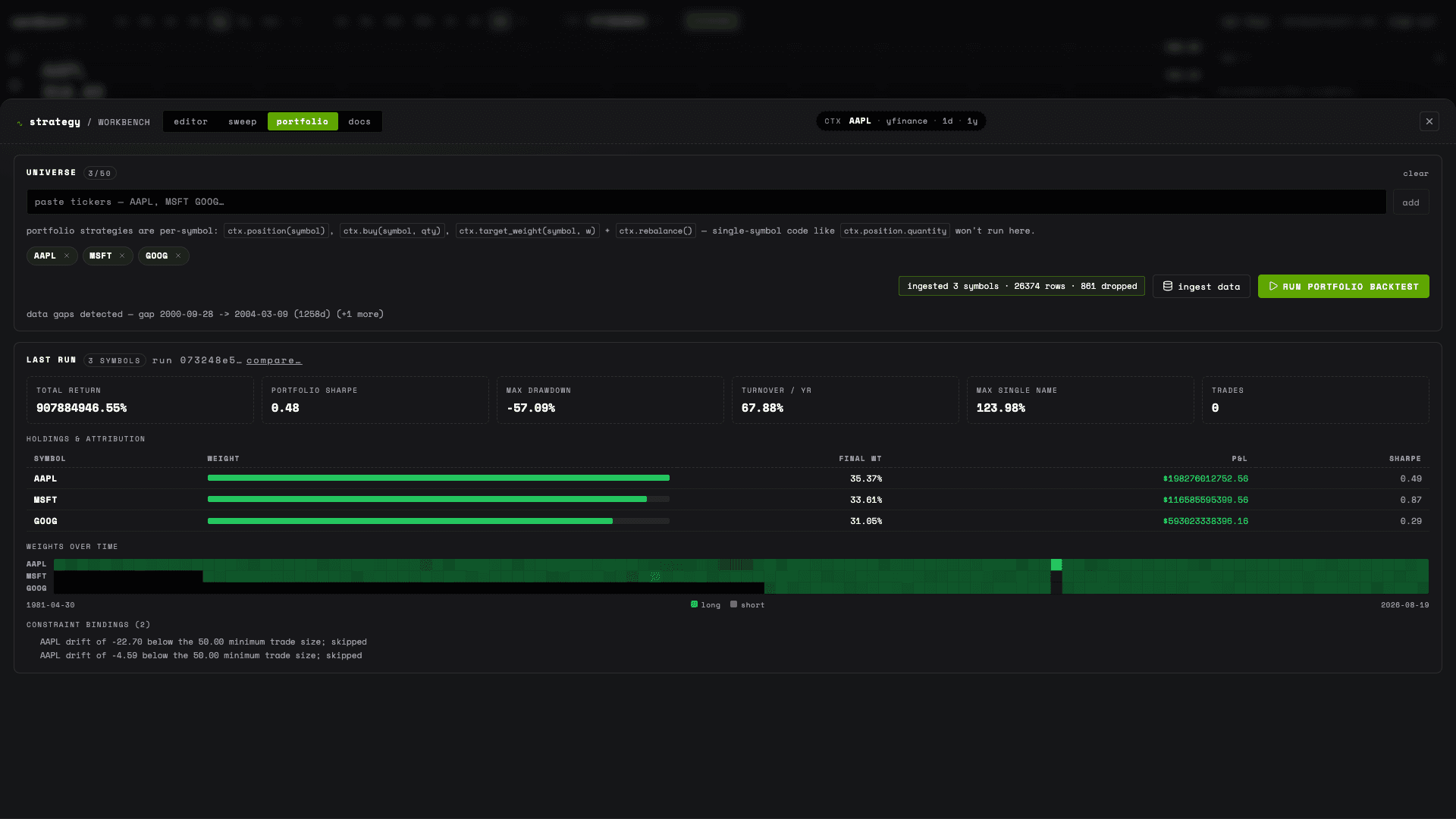Remove GOOG from the universe
The height and width of the screenshot is (819, 1456).
(178, 256)
